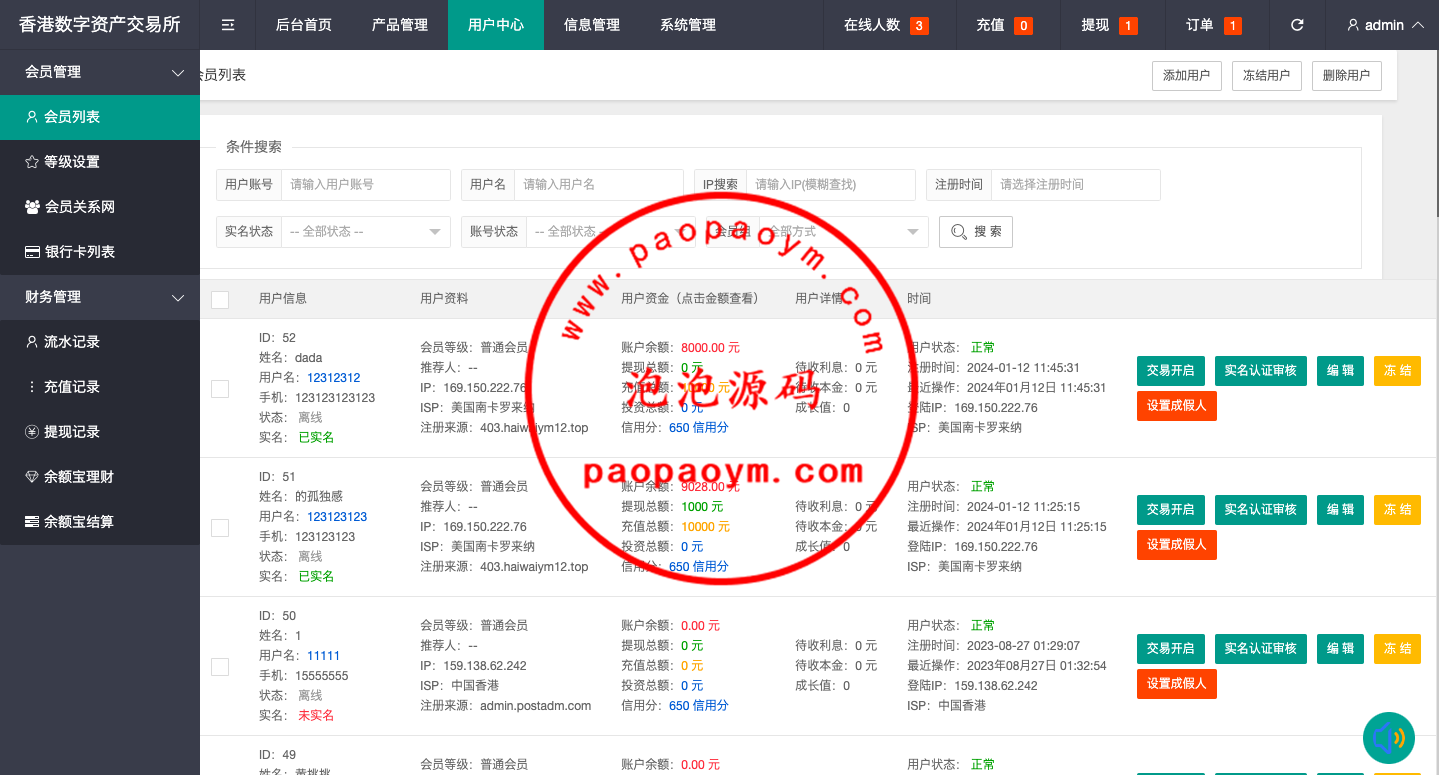This screenshot has width=1439, height=775.
Task: Open username link 12312312
Action: click(333, 378)
